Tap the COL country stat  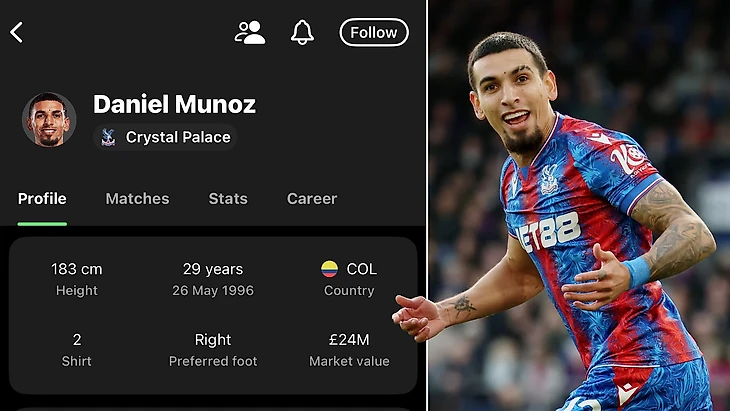click(x=361, y=269)
